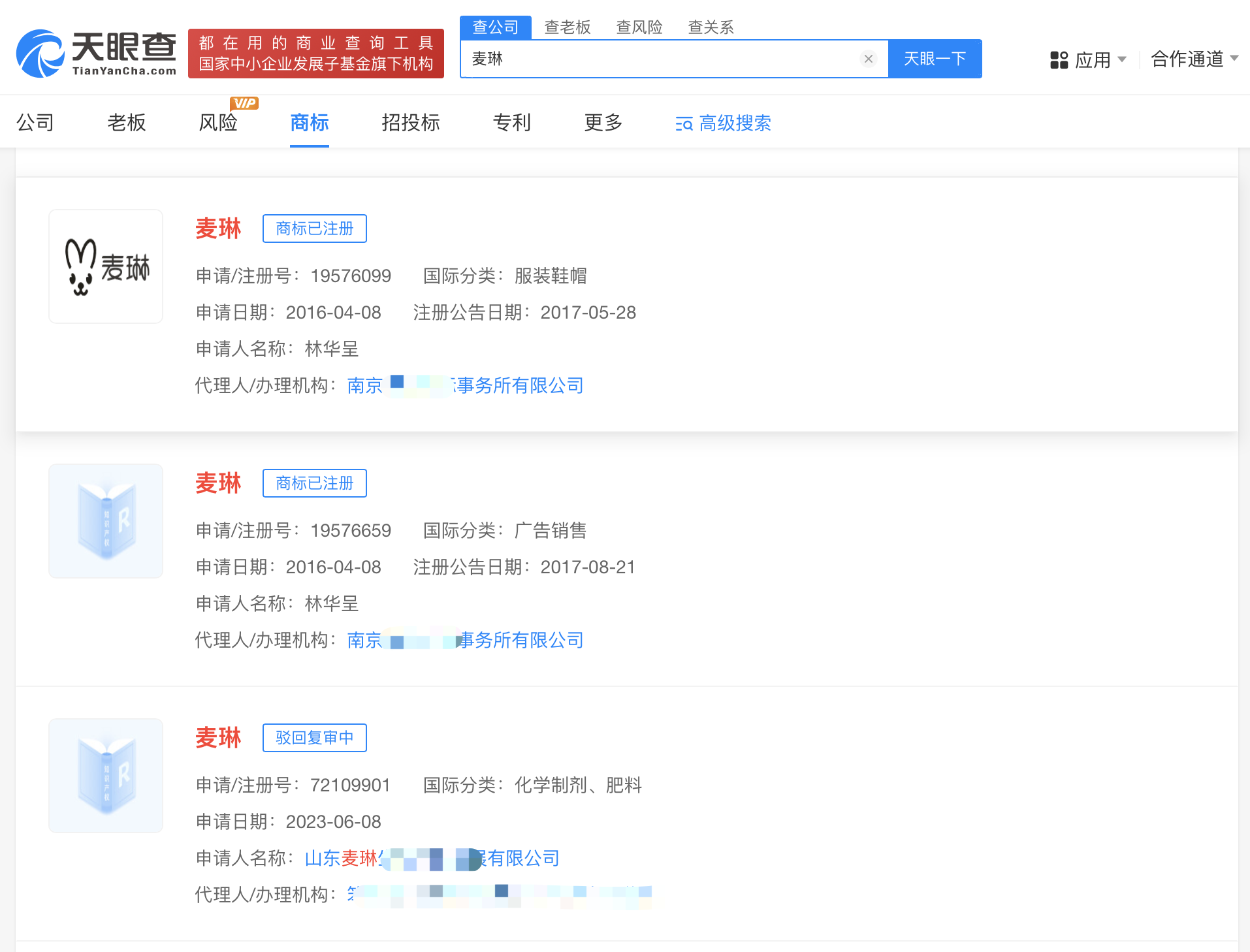Switch to the 公司 category tab
Image resolution: width=1250 pixels, height=952 pixels.
tap(35, 122)
